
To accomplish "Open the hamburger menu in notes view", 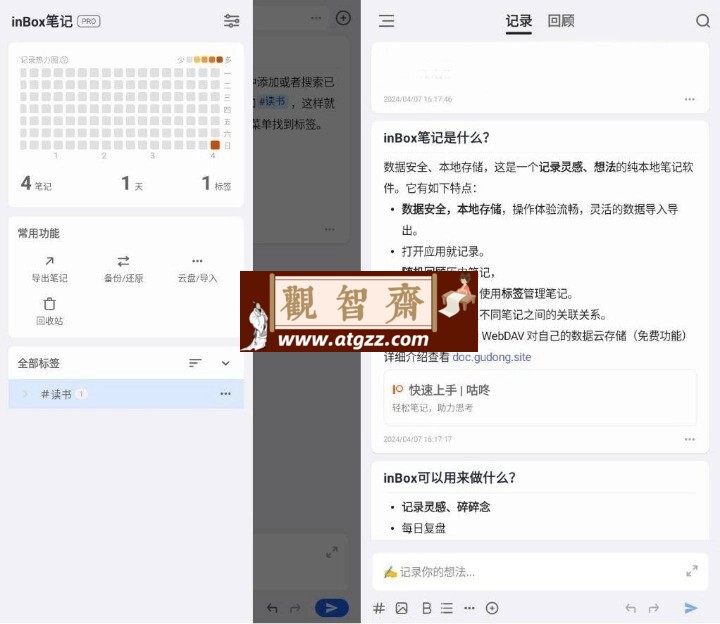I will pos(386,21).
